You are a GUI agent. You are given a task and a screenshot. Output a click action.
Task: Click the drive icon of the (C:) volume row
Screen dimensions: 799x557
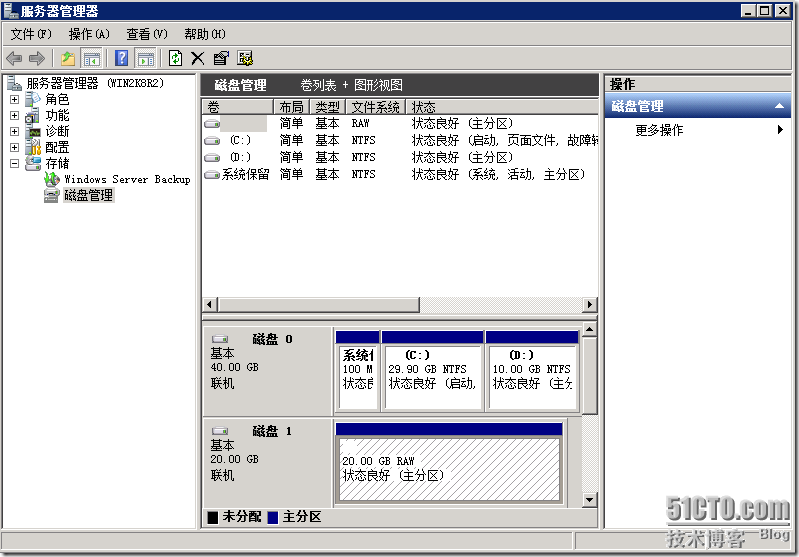tap(212, 141)
